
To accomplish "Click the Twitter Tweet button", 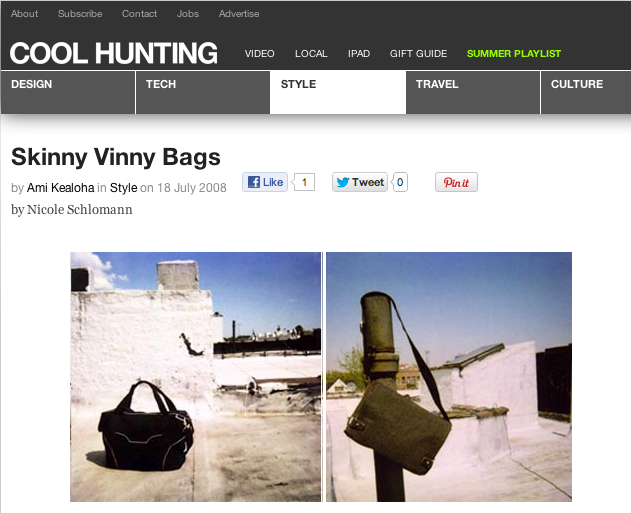I will click(360, 182).
